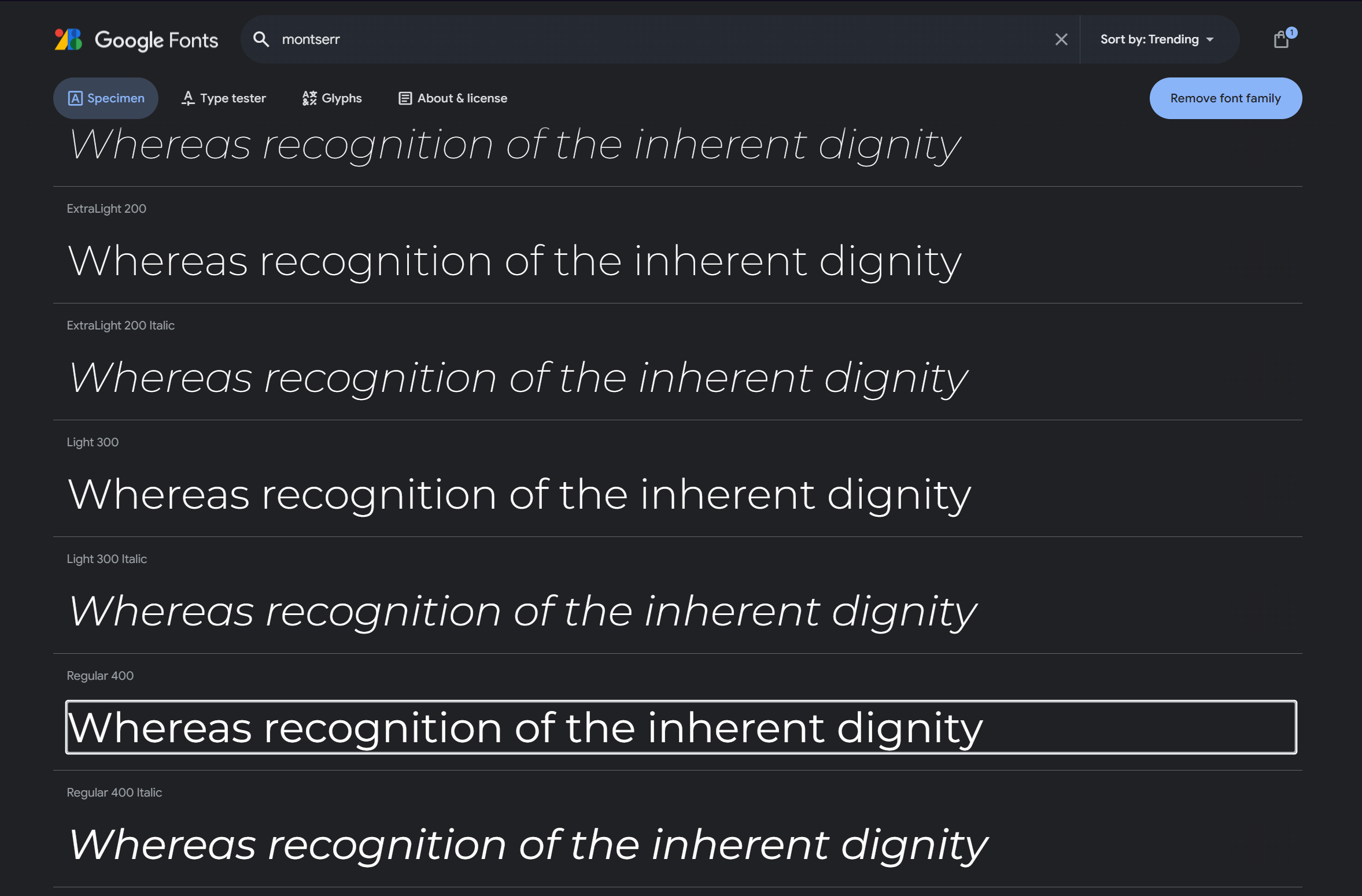Screen dimensions: 1362x896
Task: Expand the Sort by Trending dropdown
Action: (x=1157, y=40)
